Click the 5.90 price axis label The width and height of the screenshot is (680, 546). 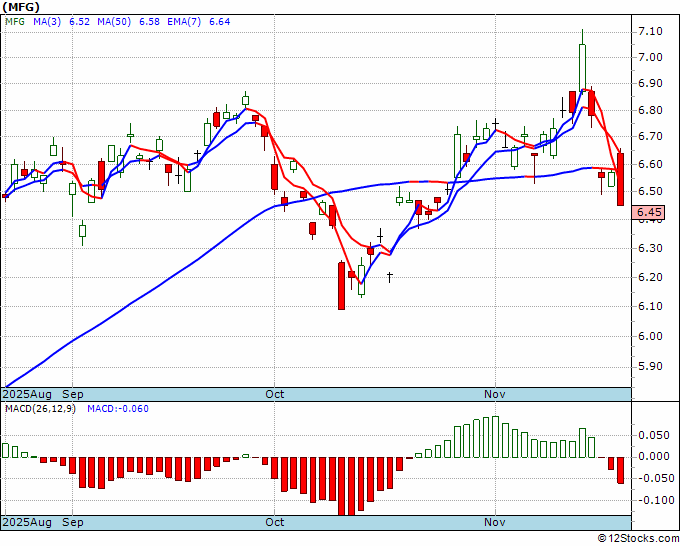[x=650, y=366]
